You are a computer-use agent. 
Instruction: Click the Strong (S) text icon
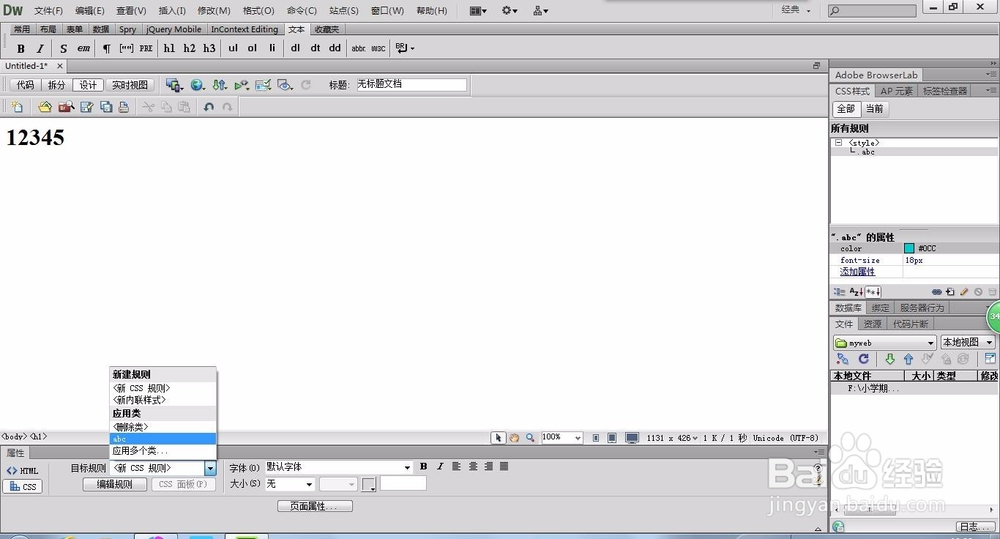coord(63,48)
